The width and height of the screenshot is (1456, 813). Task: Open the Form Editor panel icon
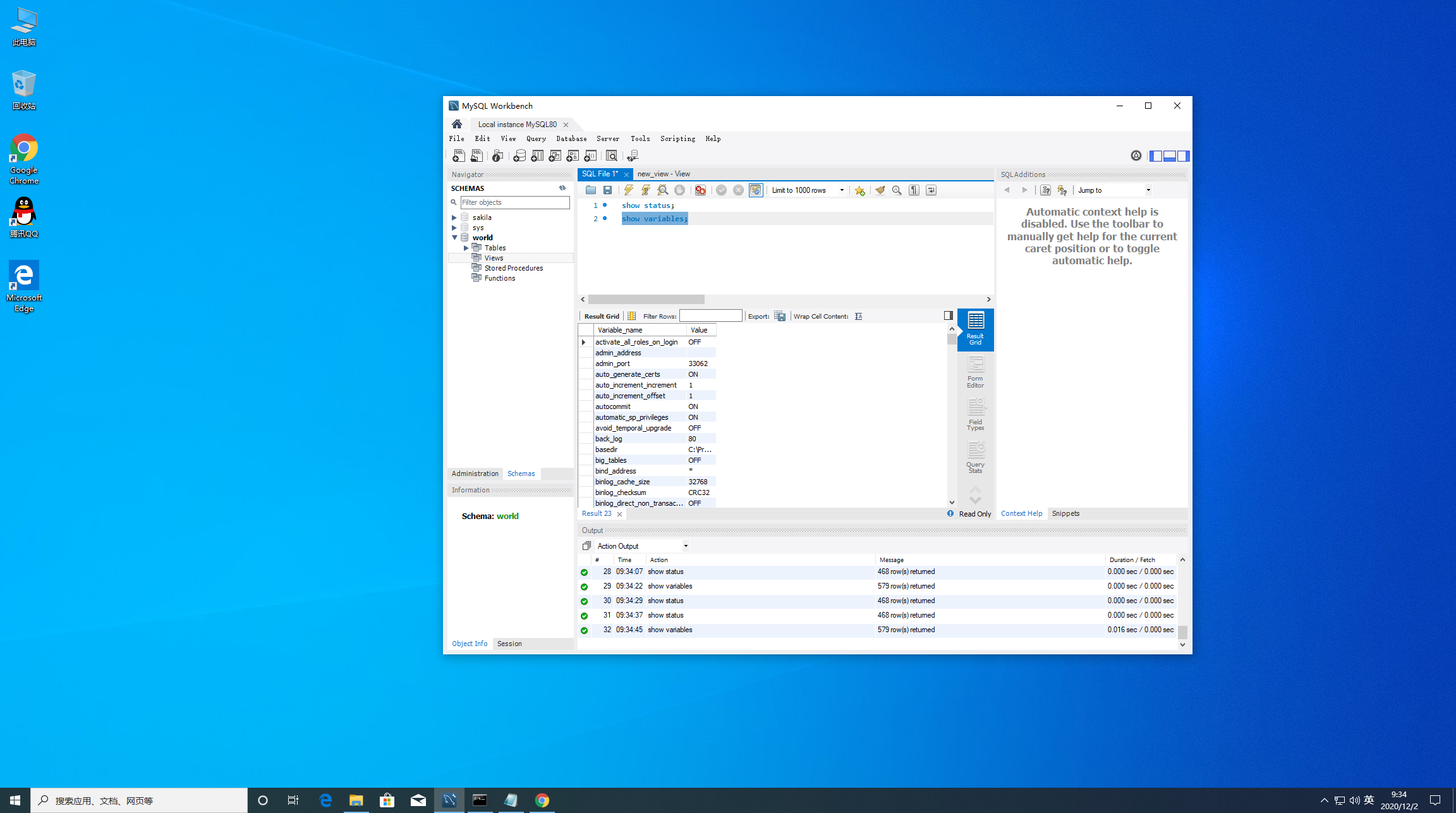click(975, 372)
